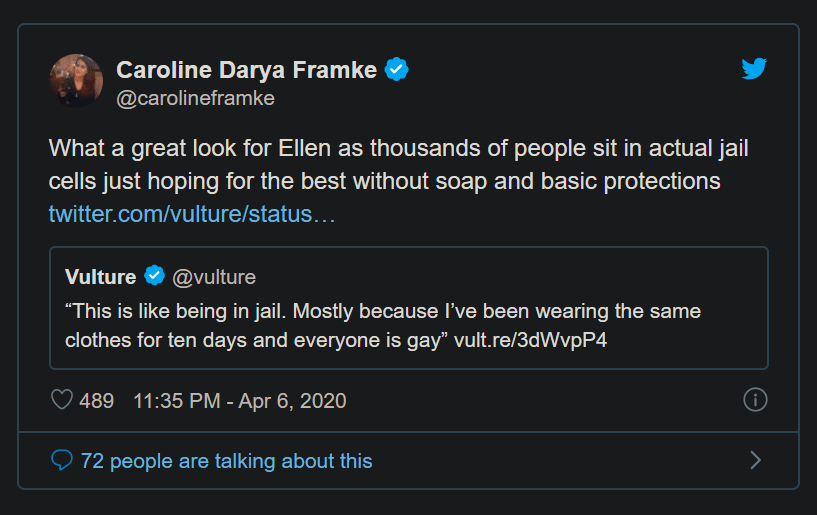Open the vult.re/3dWvpP4 link

click(x=529, y=339)
